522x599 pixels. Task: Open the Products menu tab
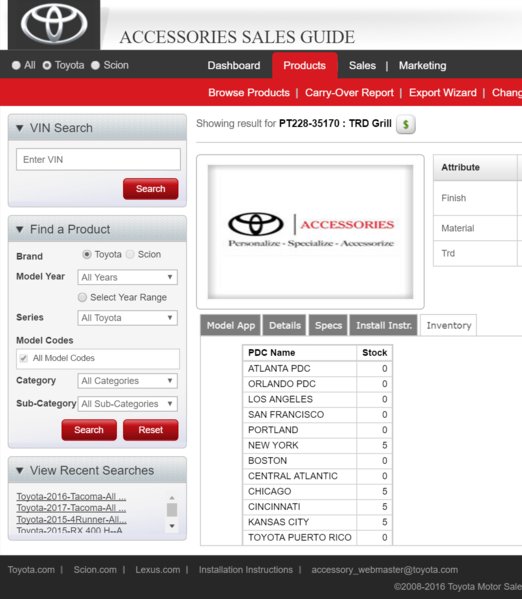click(x=305, y=66)
